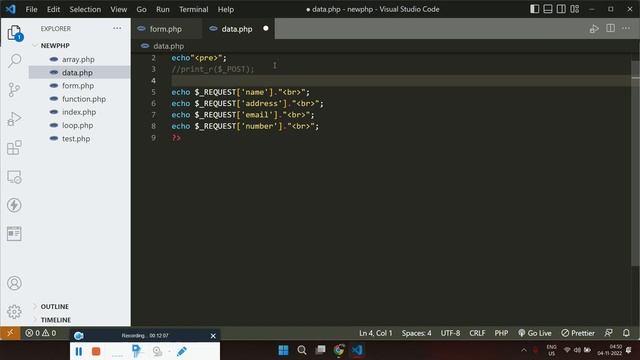Toggle the primary side bar
The image size is (640, 360).
tap(534, 9)
